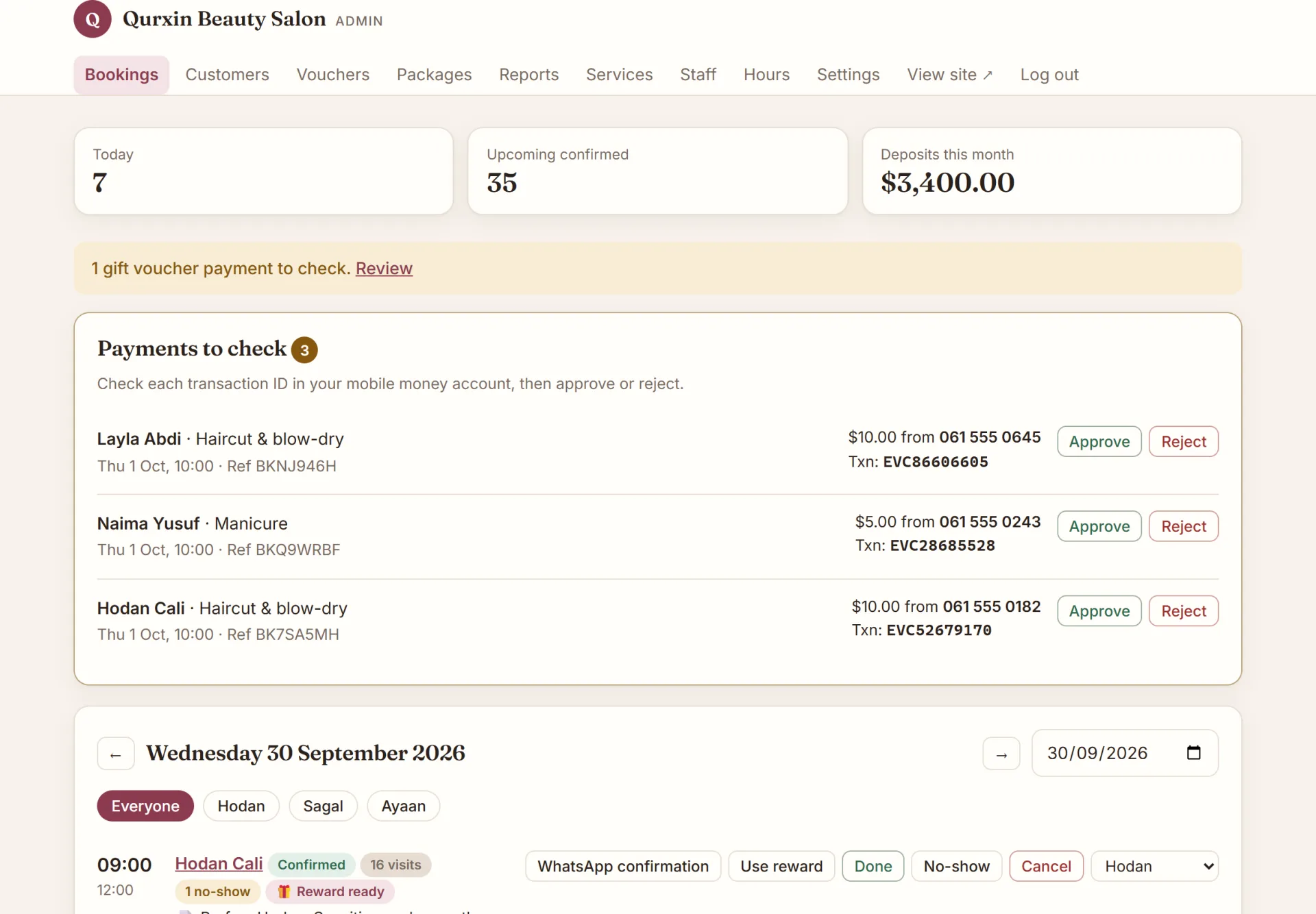
Task: Click Log out
Action: (x=1049, y=75)
